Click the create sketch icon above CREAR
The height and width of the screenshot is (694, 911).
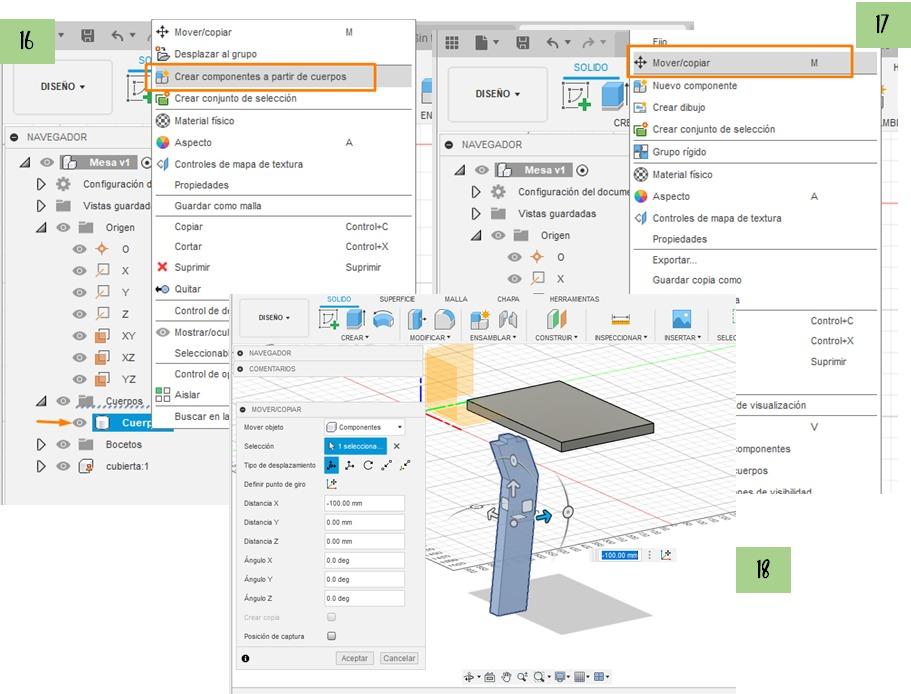tap(329, 319)
